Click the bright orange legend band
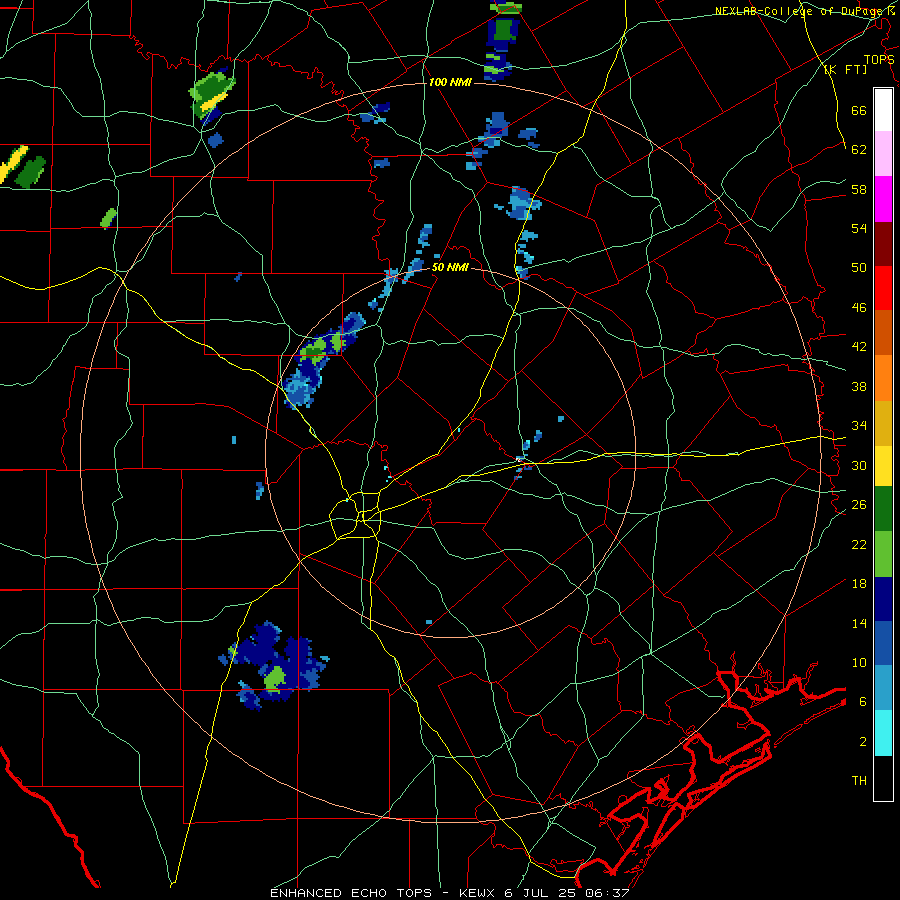Screen dimensions: 900x900 coord(883,378)
